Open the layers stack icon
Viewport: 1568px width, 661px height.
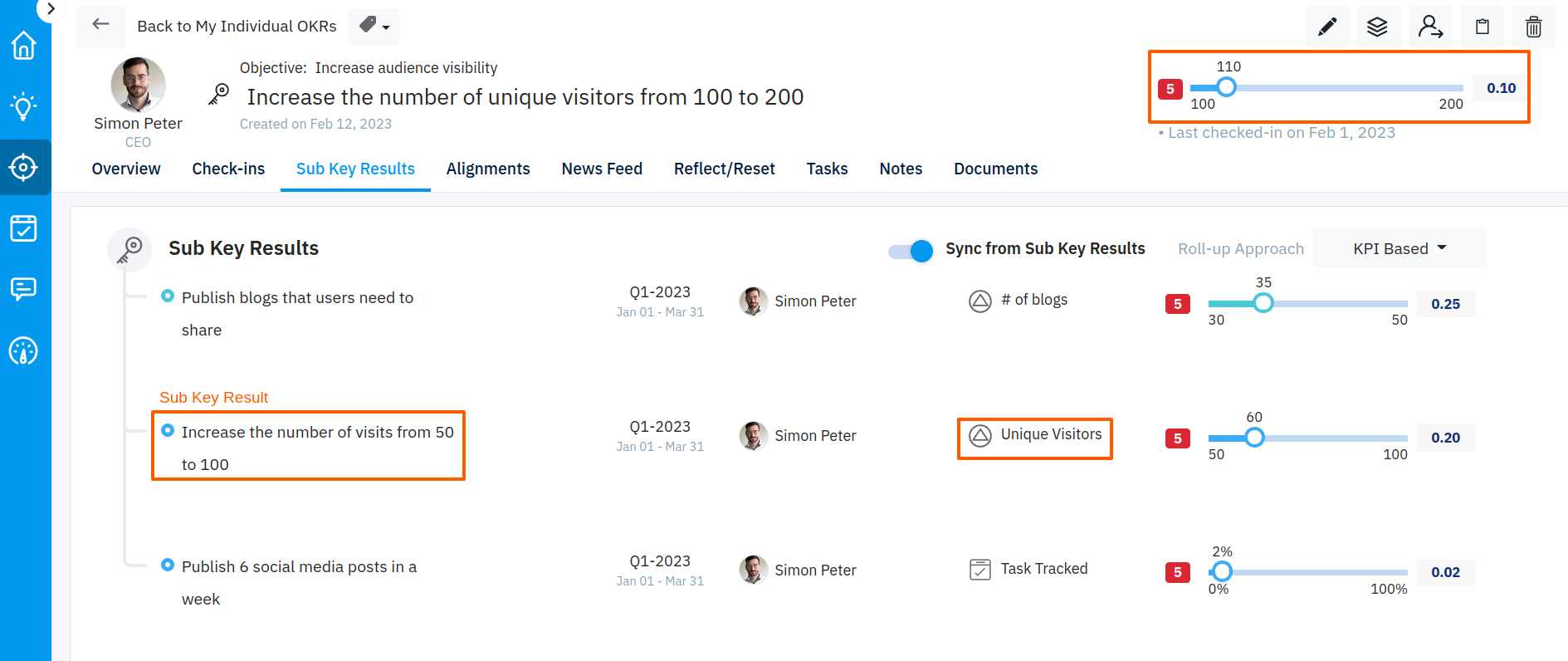tap(1377, 27)
